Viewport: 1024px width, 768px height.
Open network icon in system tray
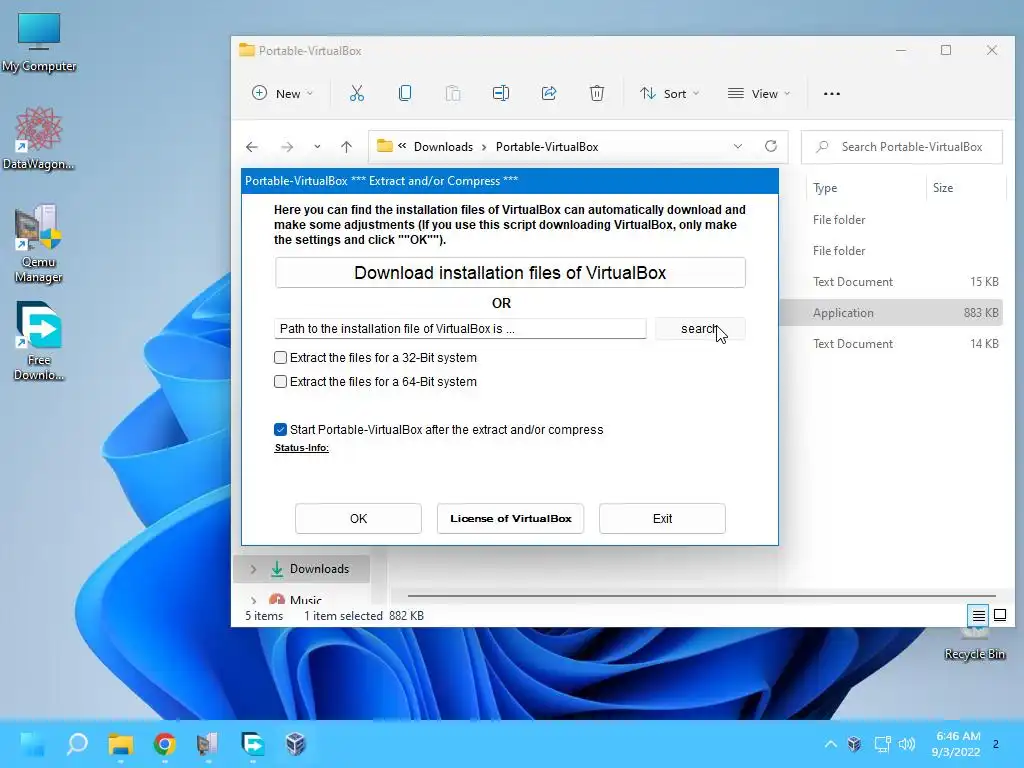pos(882,744)
